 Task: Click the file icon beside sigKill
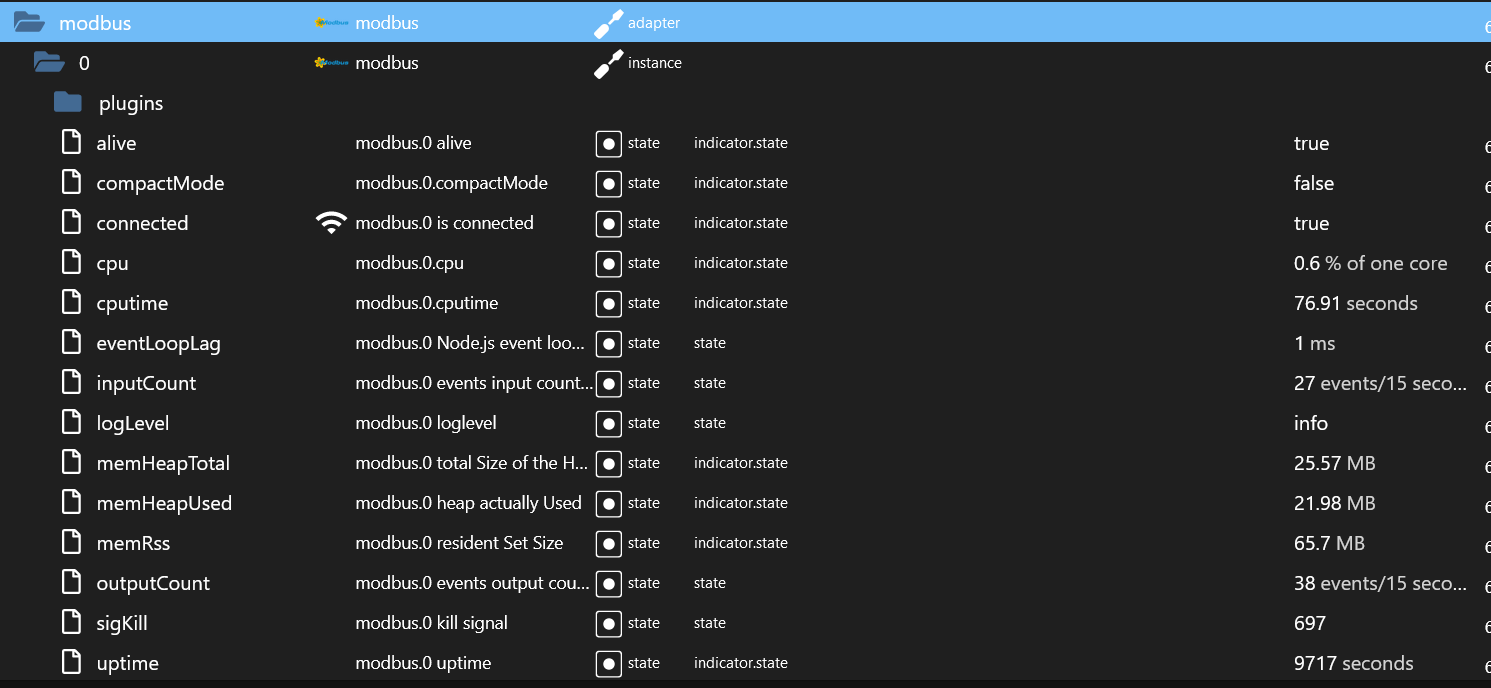point(71,623)
